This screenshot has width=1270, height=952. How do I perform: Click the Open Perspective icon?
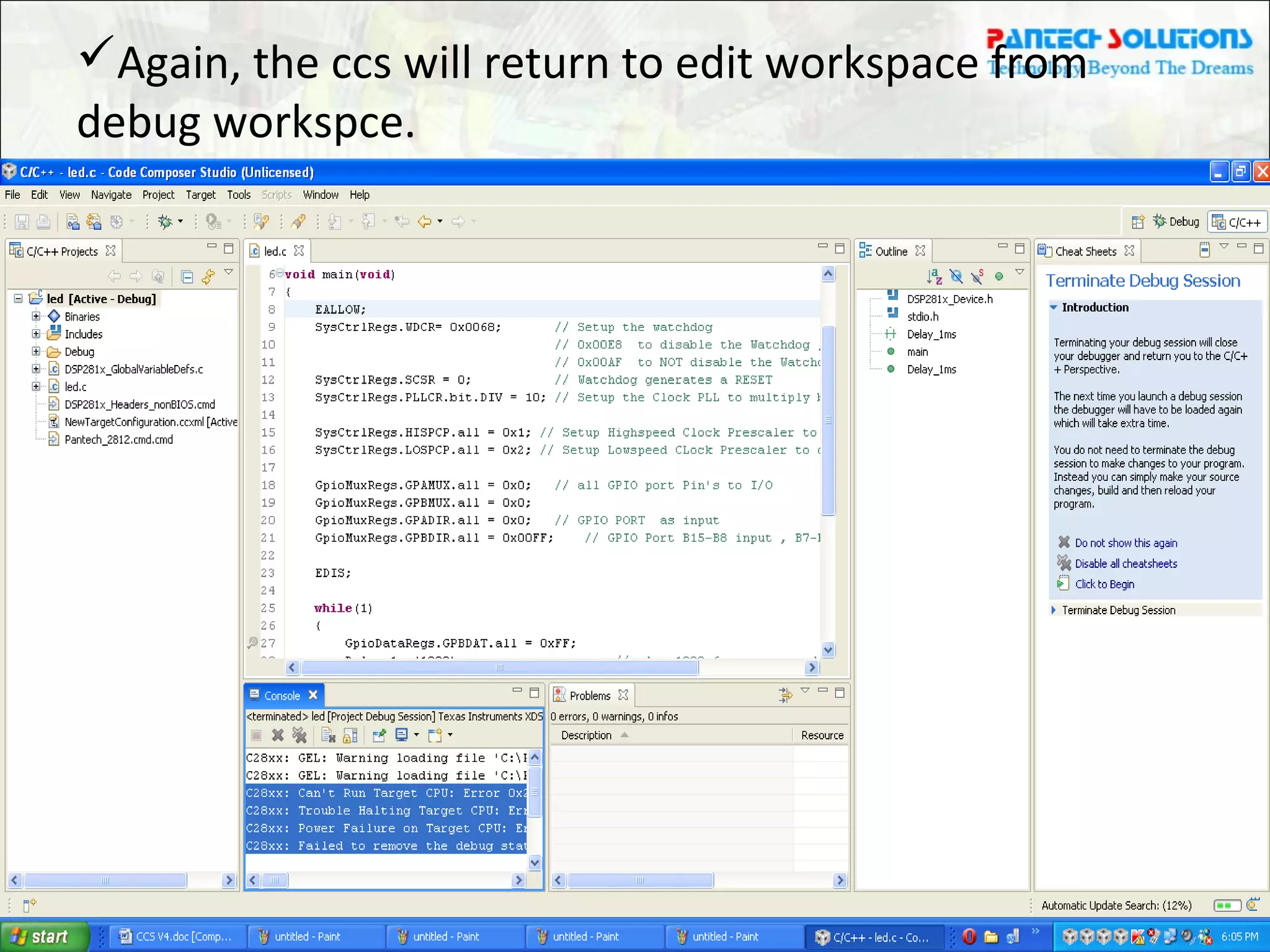pos(1137,222)
